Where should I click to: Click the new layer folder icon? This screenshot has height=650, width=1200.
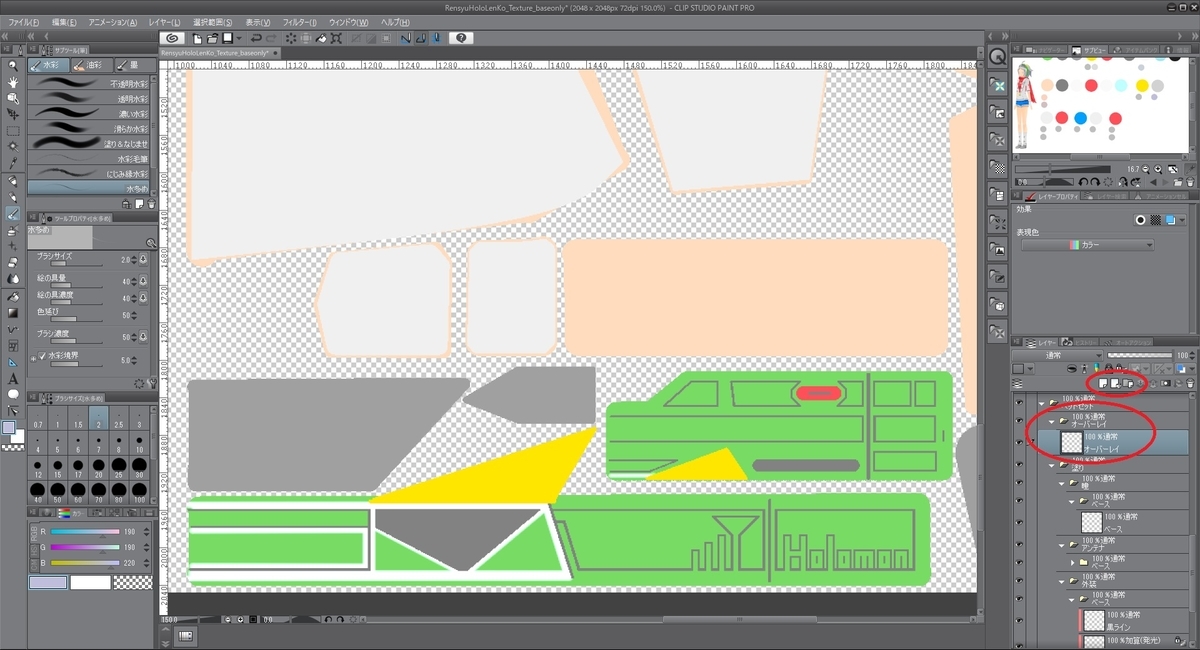[x=1126, y=384]
